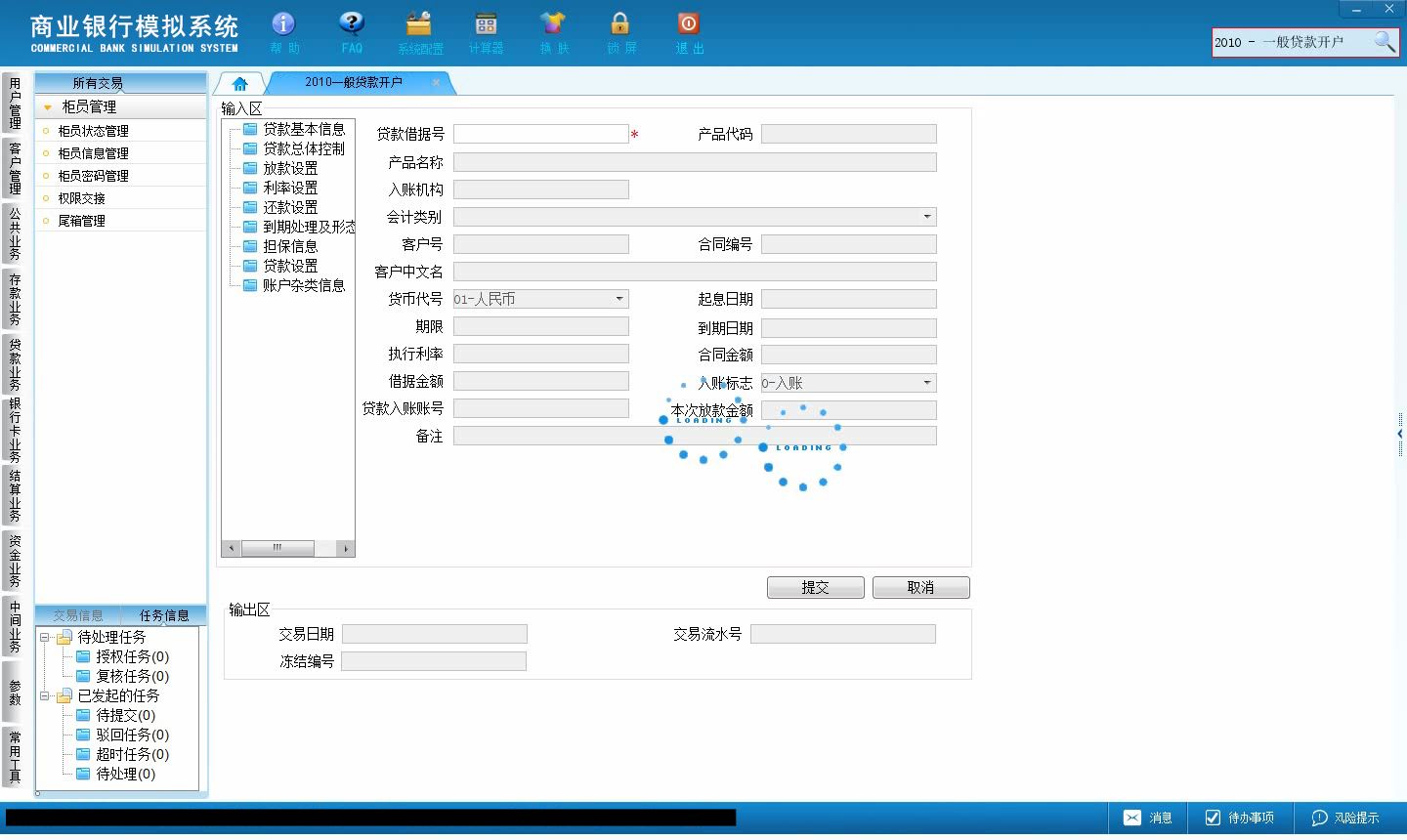Open 权限交接 menu item

coord(81,198)
